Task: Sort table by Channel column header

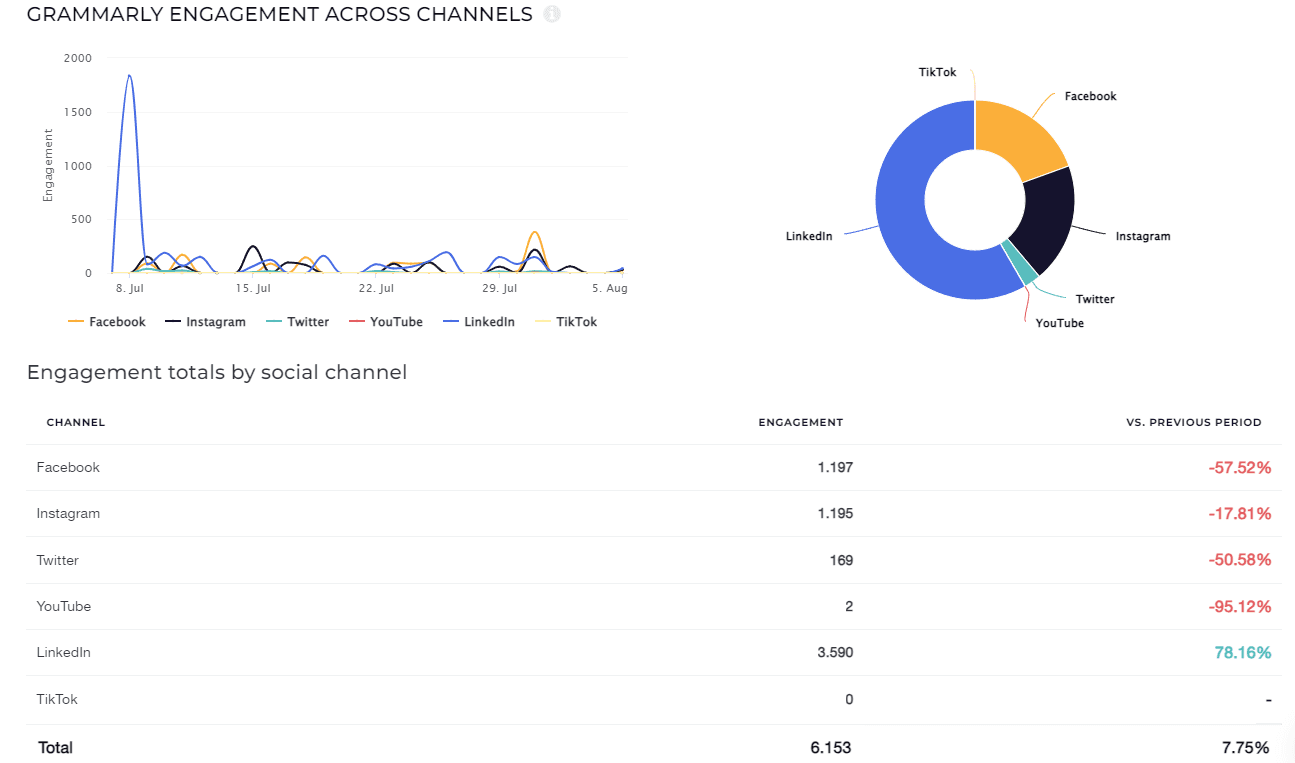Action: (76, 422)
